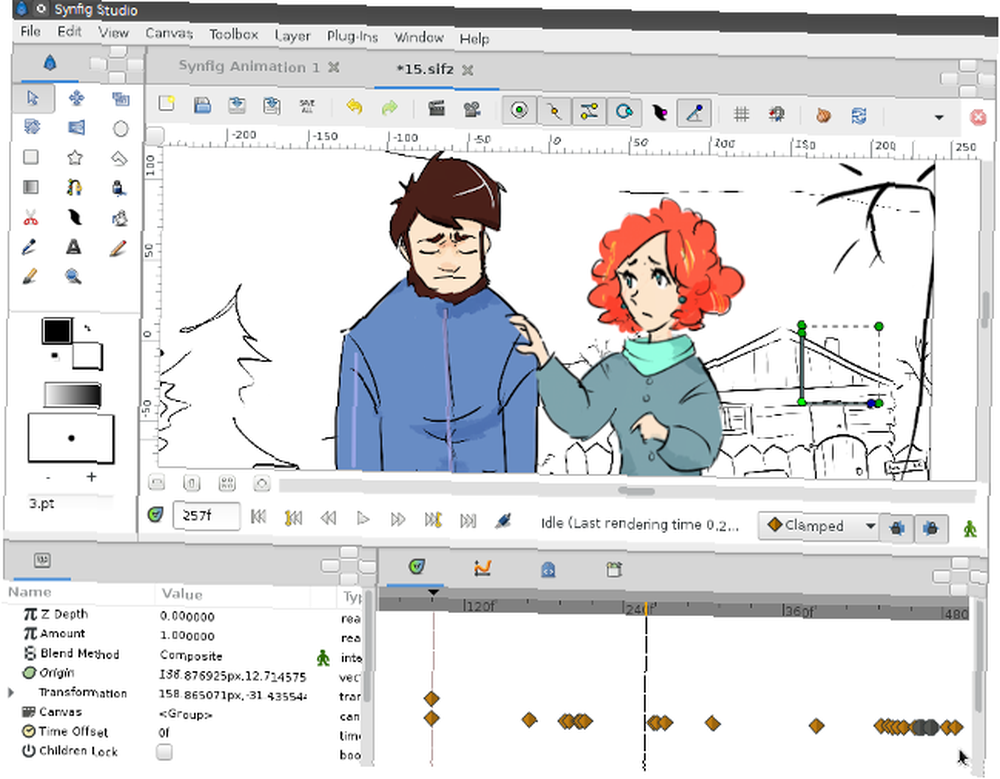This screenshot has height=779, width=1000.
Task: Play the animation
Action: point(363,518)
